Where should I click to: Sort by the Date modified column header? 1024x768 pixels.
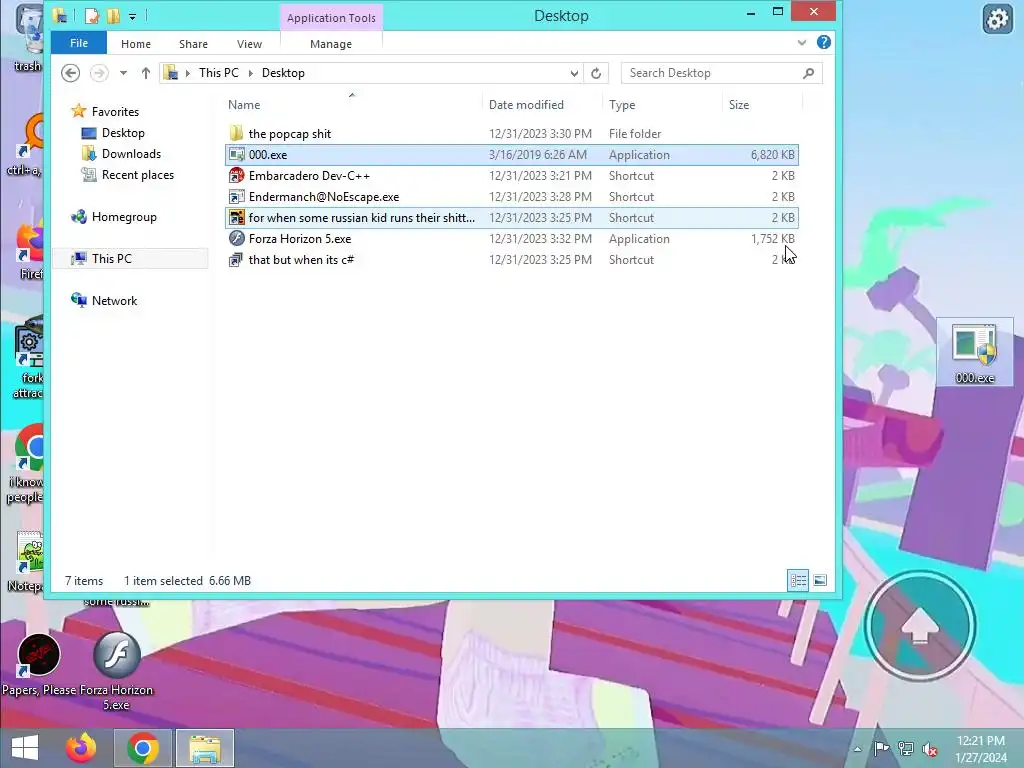(542, 104)
